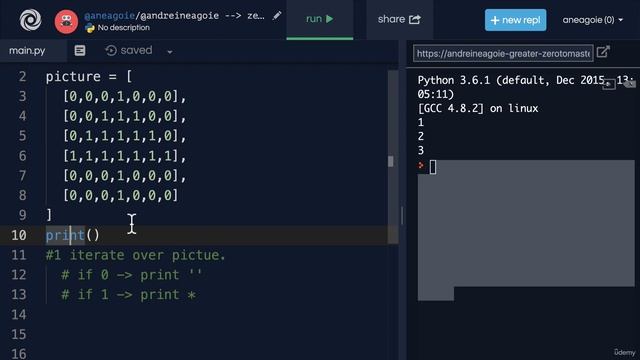
Task: Open aneagoie (0) account dropdown
Action: coord(593,20)
